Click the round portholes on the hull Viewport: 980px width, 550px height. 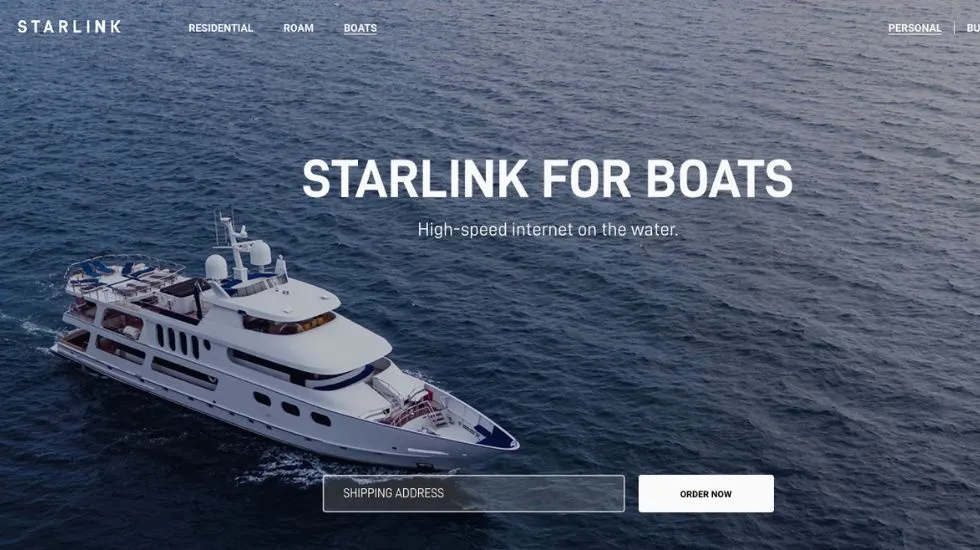[x=291, y=409]
